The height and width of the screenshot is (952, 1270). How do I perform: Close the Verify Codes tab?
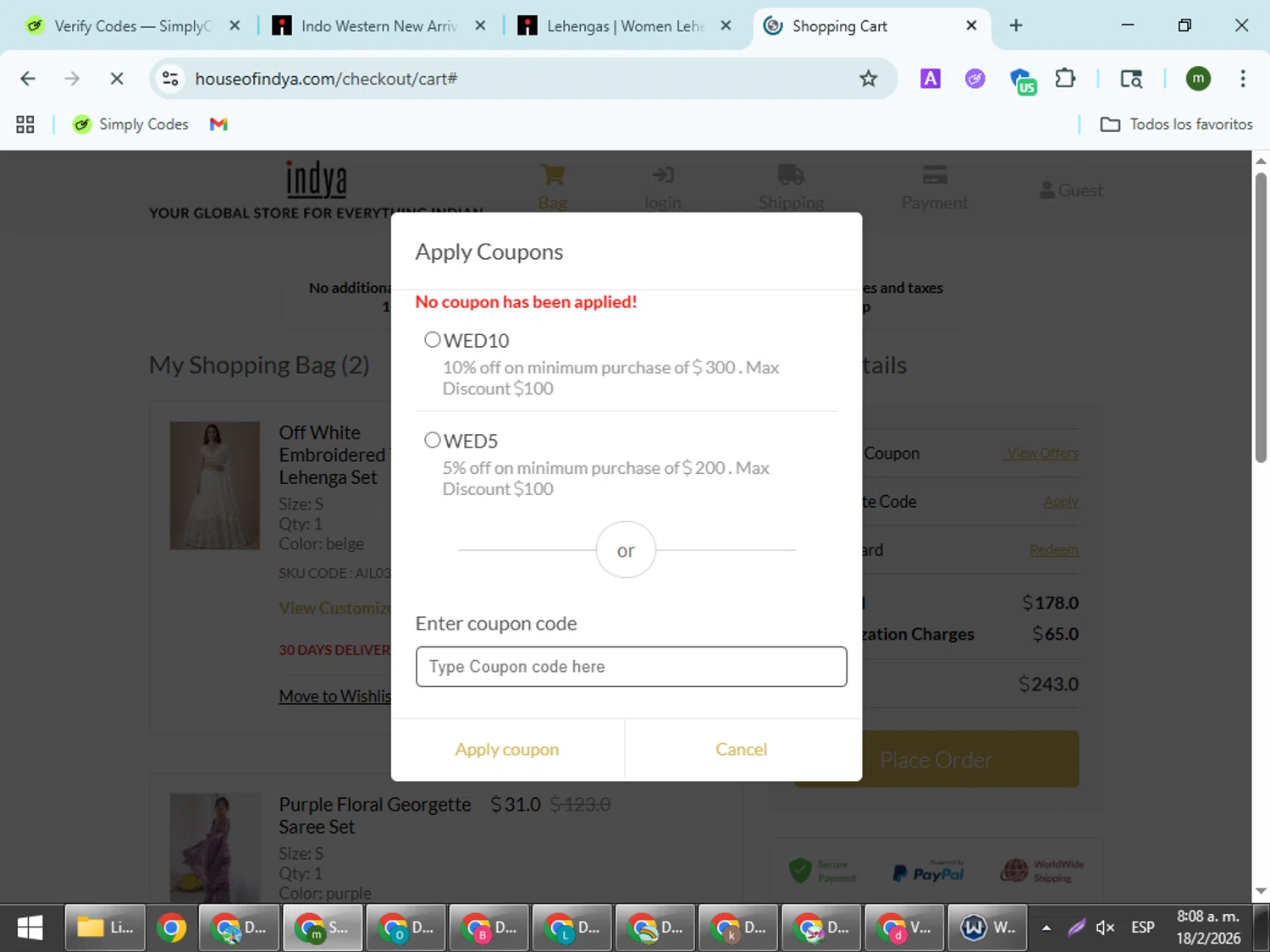pyautogui.click(x=235, y=26)
